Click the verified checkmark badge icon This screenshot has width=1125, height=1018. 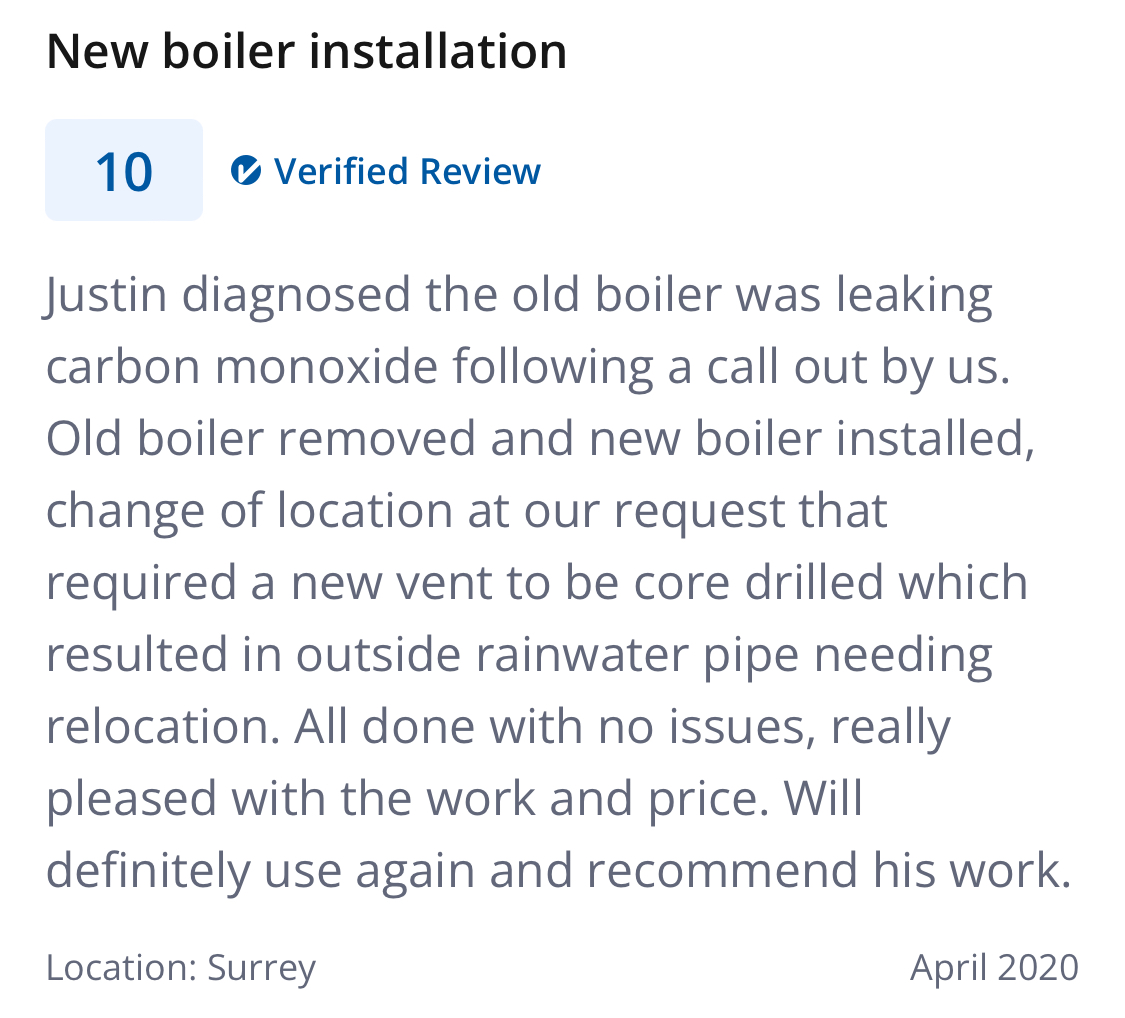click(x=245, y=171)
